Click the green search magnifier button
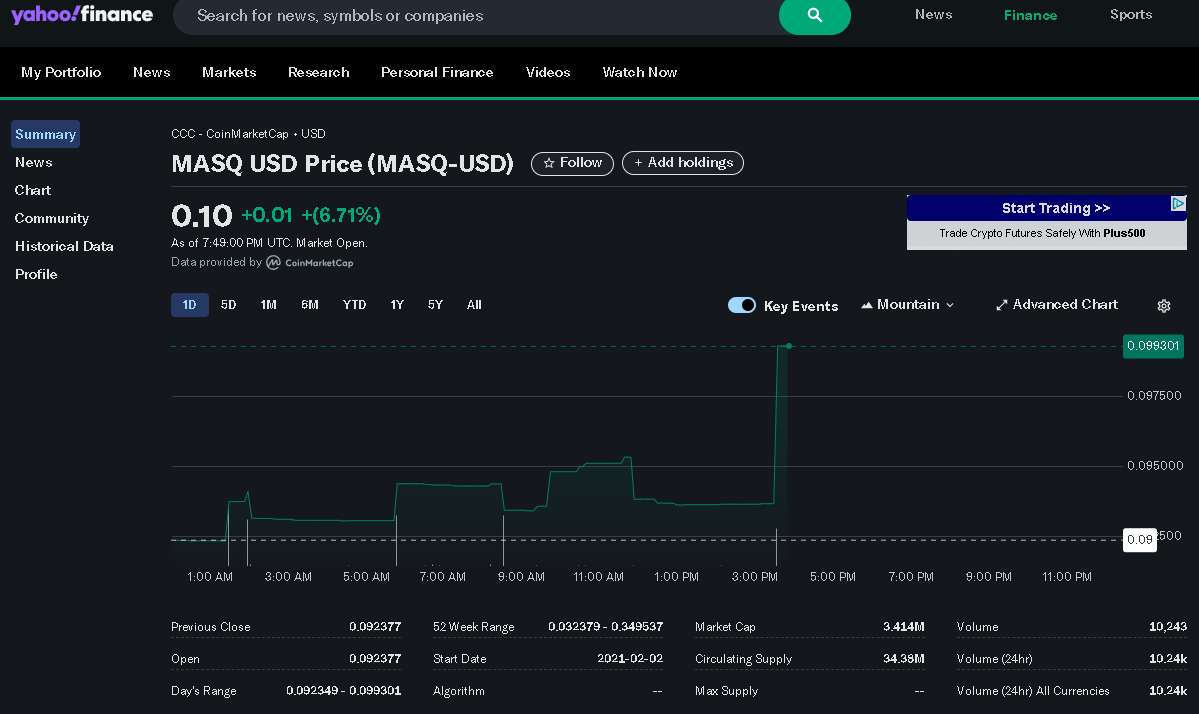Screen dimensions: 1199x714 pos(814,15)
